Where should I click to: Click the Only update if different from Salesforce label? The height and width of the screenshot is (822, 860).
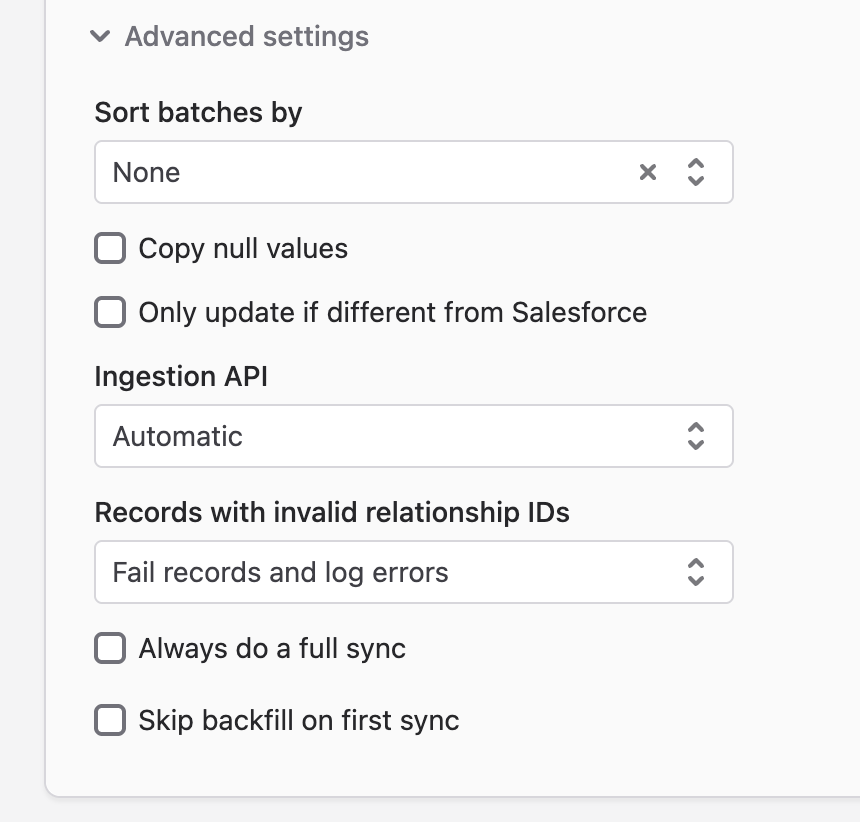(x=393, y=313)
